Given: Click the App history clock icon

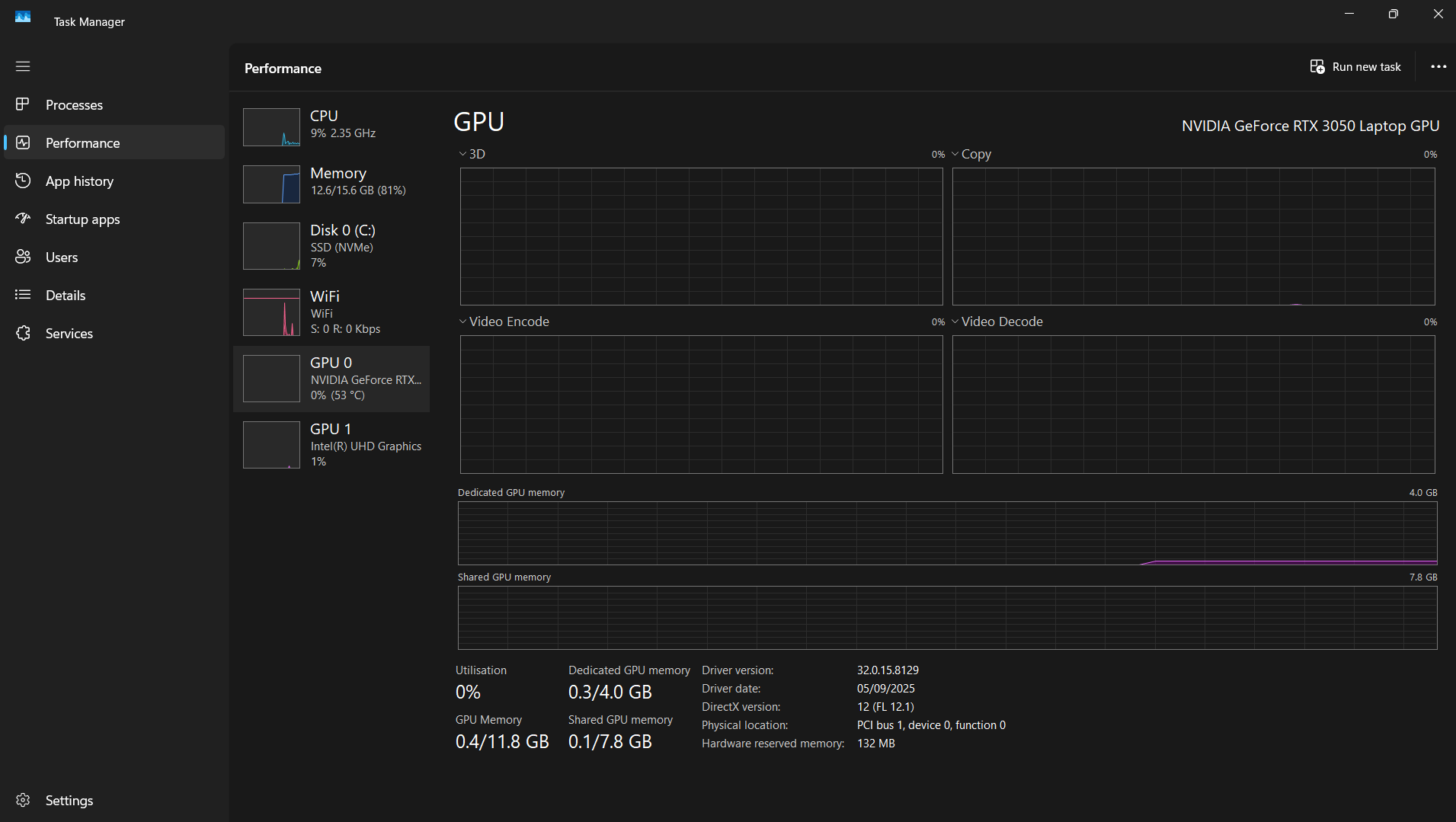Looking at the screenshot, I should tap(23, 181).
